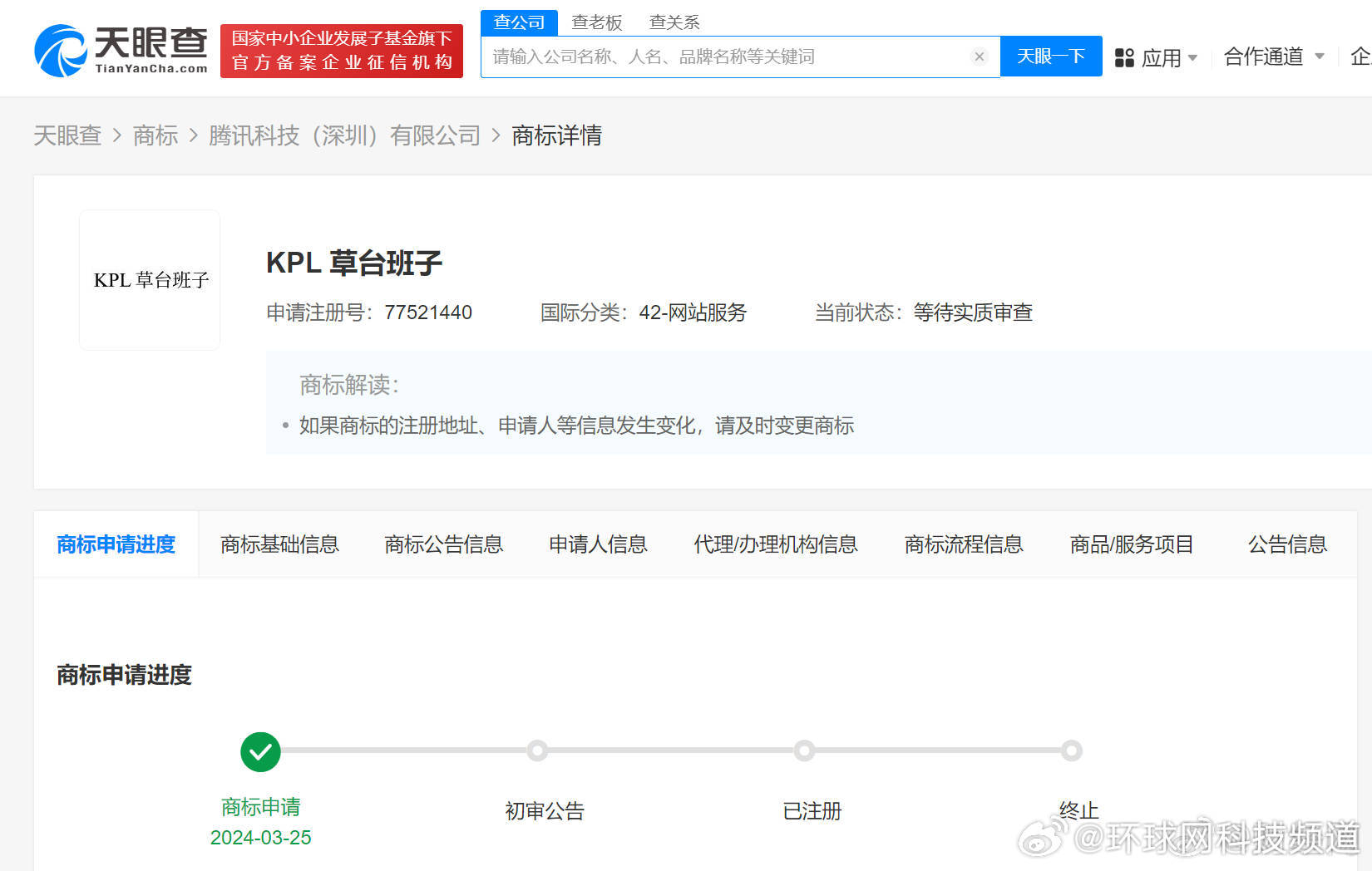Image resolution: width=1372 pixels, height=871 pixels.
Task: Click the 商标 breadcrumb link
Action: coord(155,135)
